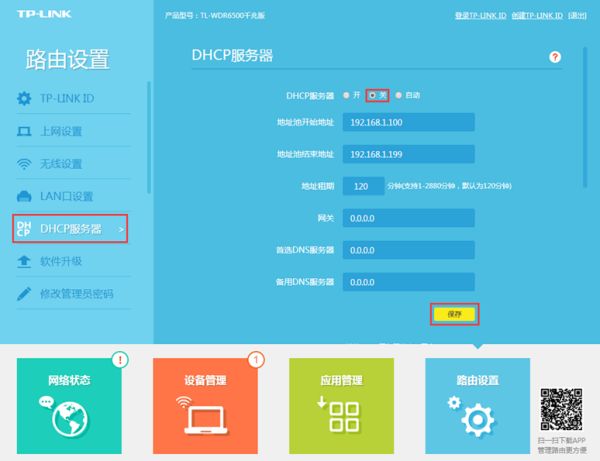
Task: Click the 上网设置 monitor icon
Action: (x=25, y=131)
